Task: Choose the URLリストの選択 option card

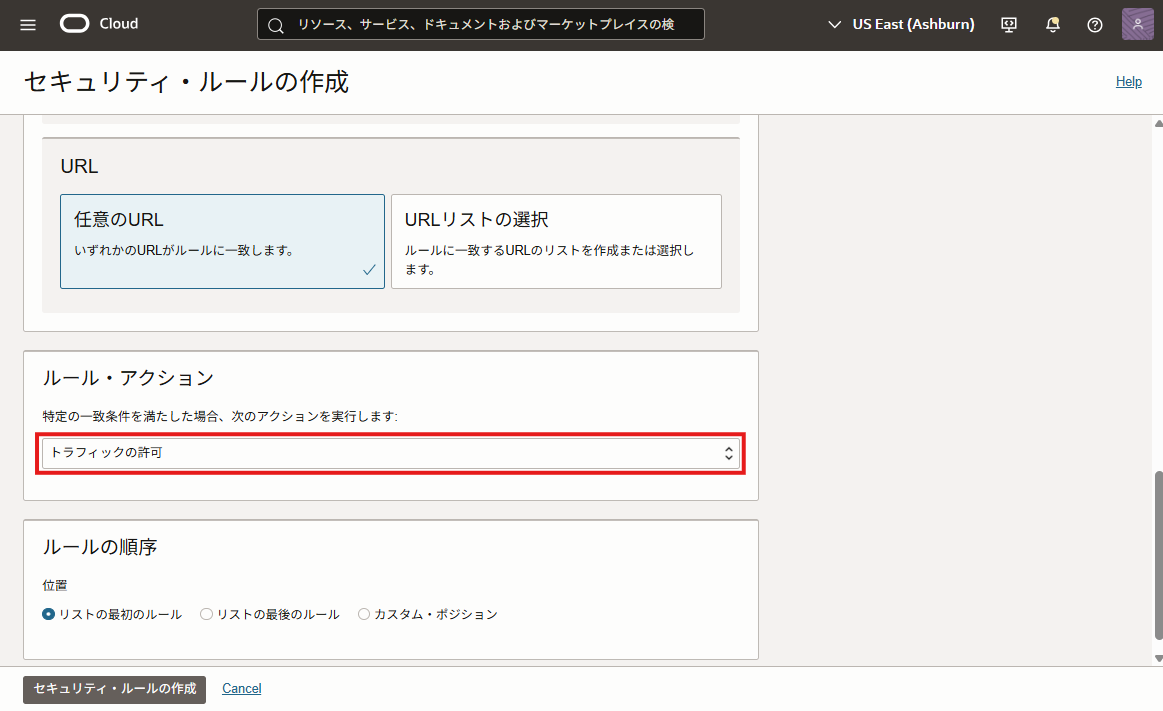Action: click(x=556, y=241)
